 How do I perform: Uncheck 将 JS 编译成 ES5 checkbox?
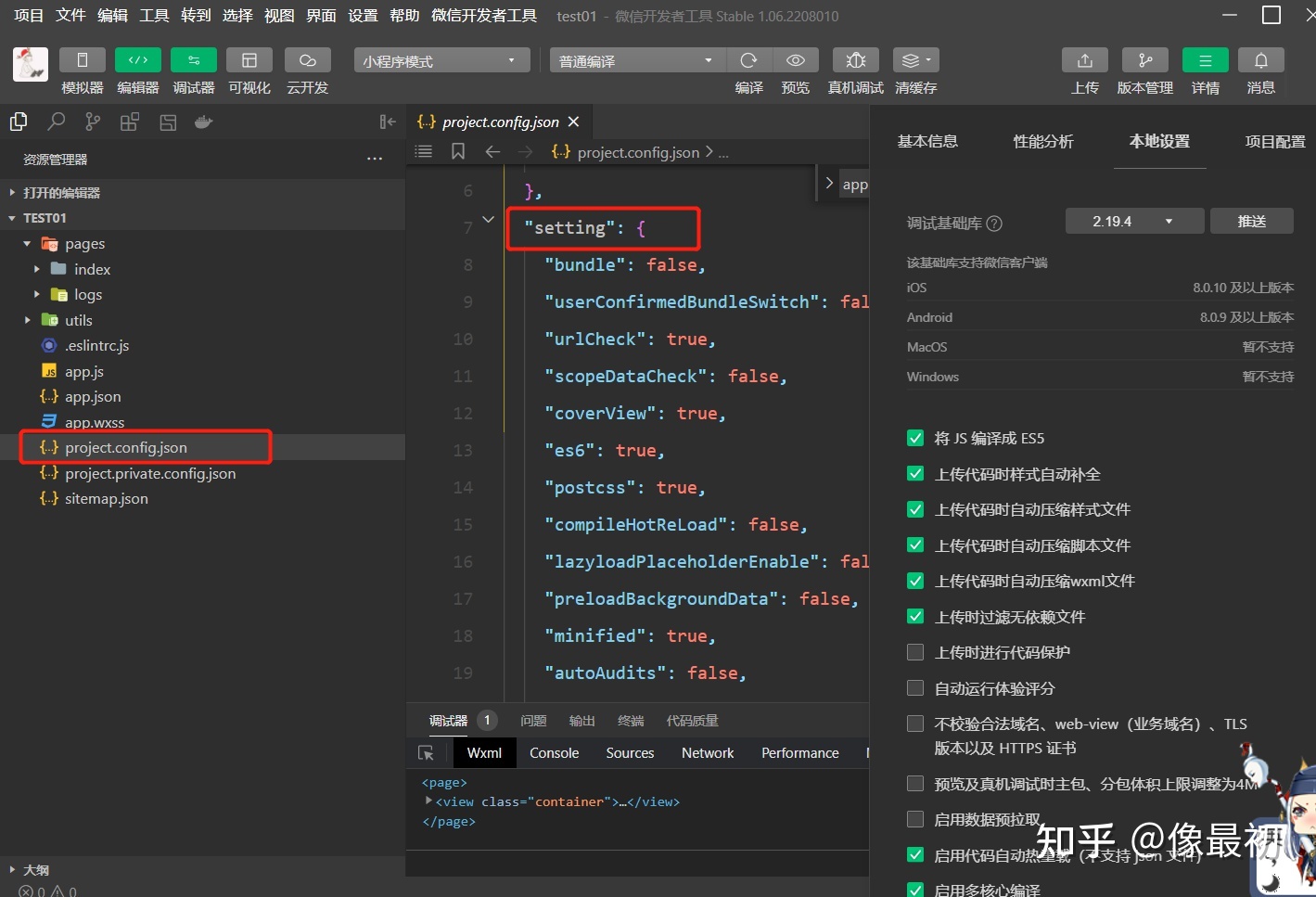[x=915, y=438]
